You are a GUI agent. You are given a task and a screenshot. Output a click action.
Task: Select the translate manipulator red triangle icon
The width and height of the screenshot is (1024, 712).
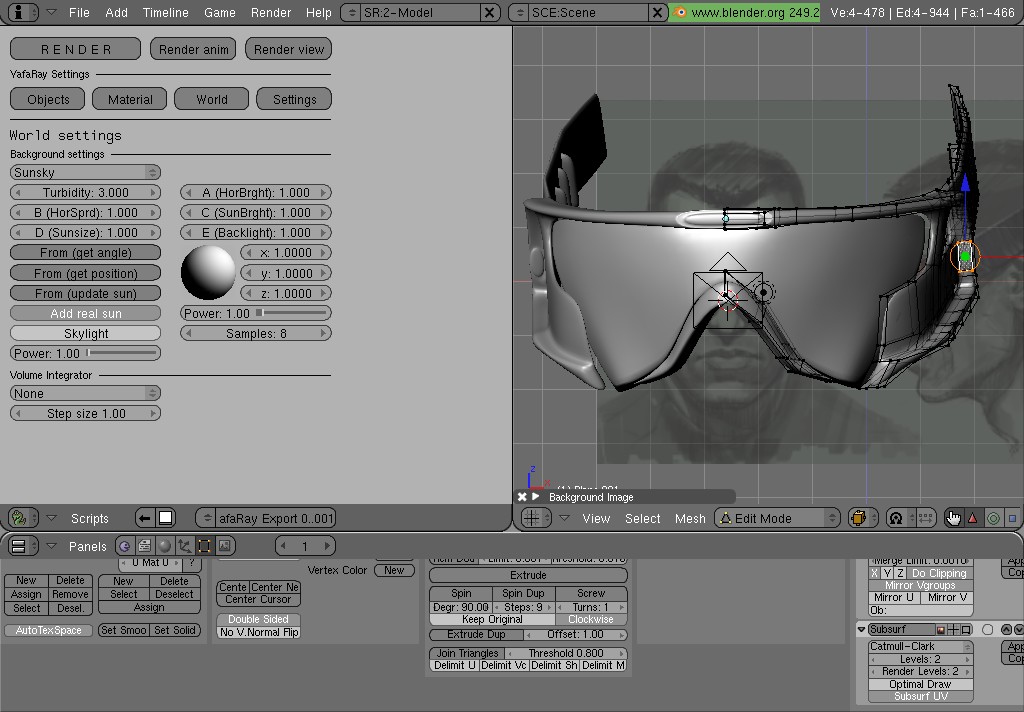973,518
